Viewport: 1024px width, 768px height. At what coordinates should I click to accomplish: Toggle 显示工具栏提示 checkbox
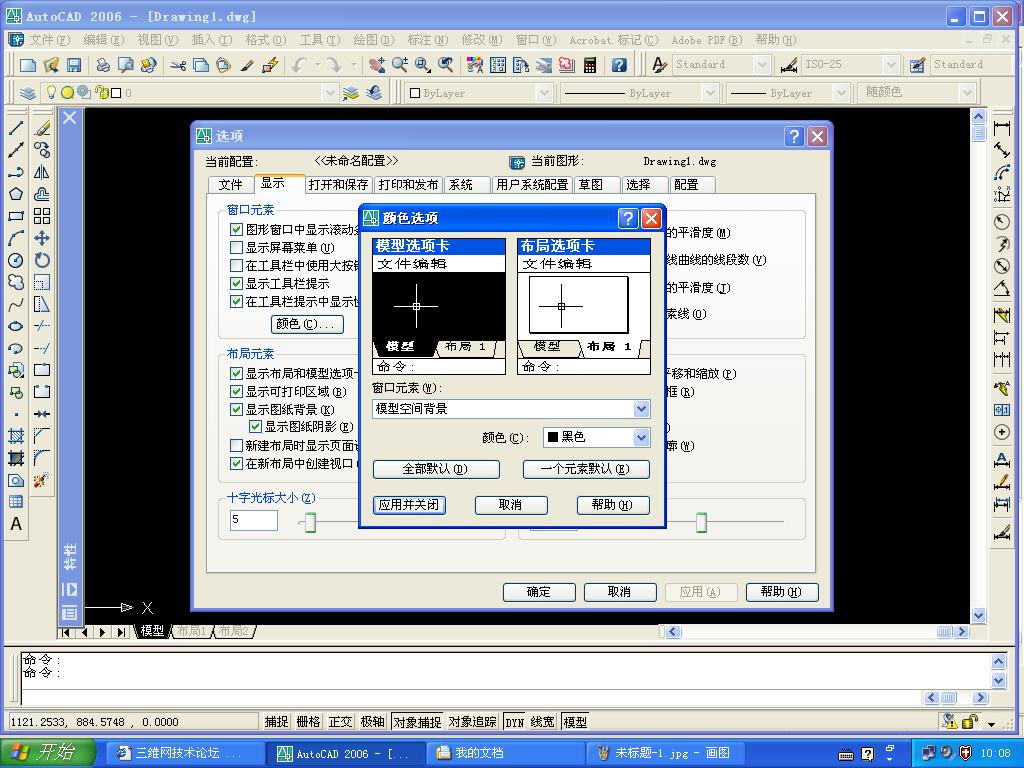pyautogui.click(x=236, y=283)
